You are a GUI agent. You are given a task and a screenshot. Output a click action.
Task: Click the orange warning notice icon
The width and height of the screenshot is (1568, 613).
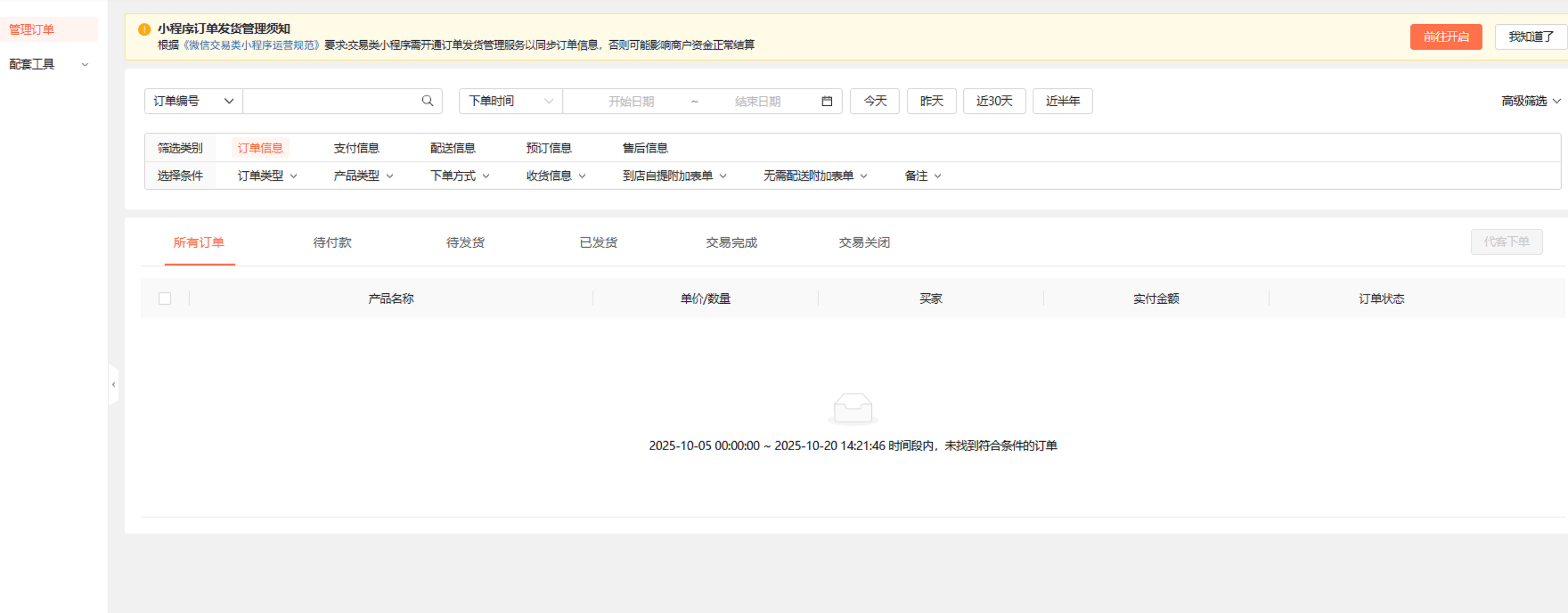(144, 29)
